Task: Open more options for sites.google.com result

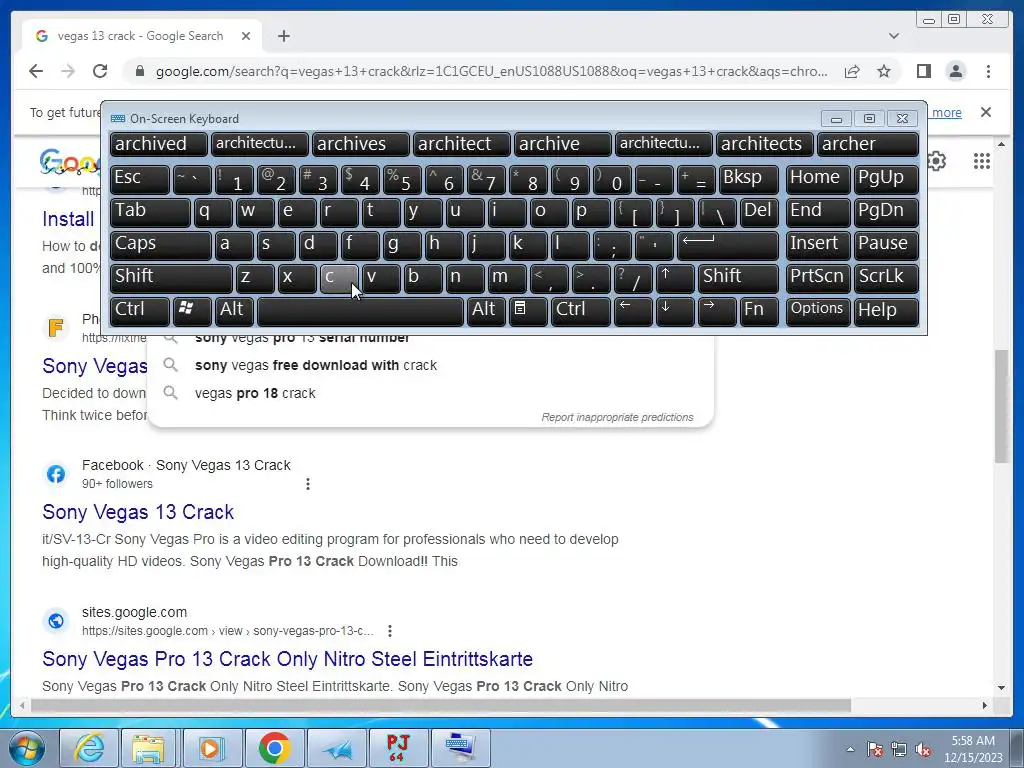Action: pos(390,631)
